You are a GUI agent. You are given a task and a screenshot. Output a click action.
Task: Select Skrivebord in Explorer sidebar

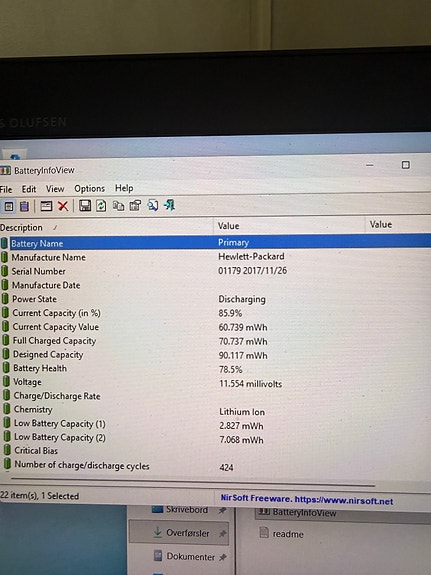(x=187, y=510)
